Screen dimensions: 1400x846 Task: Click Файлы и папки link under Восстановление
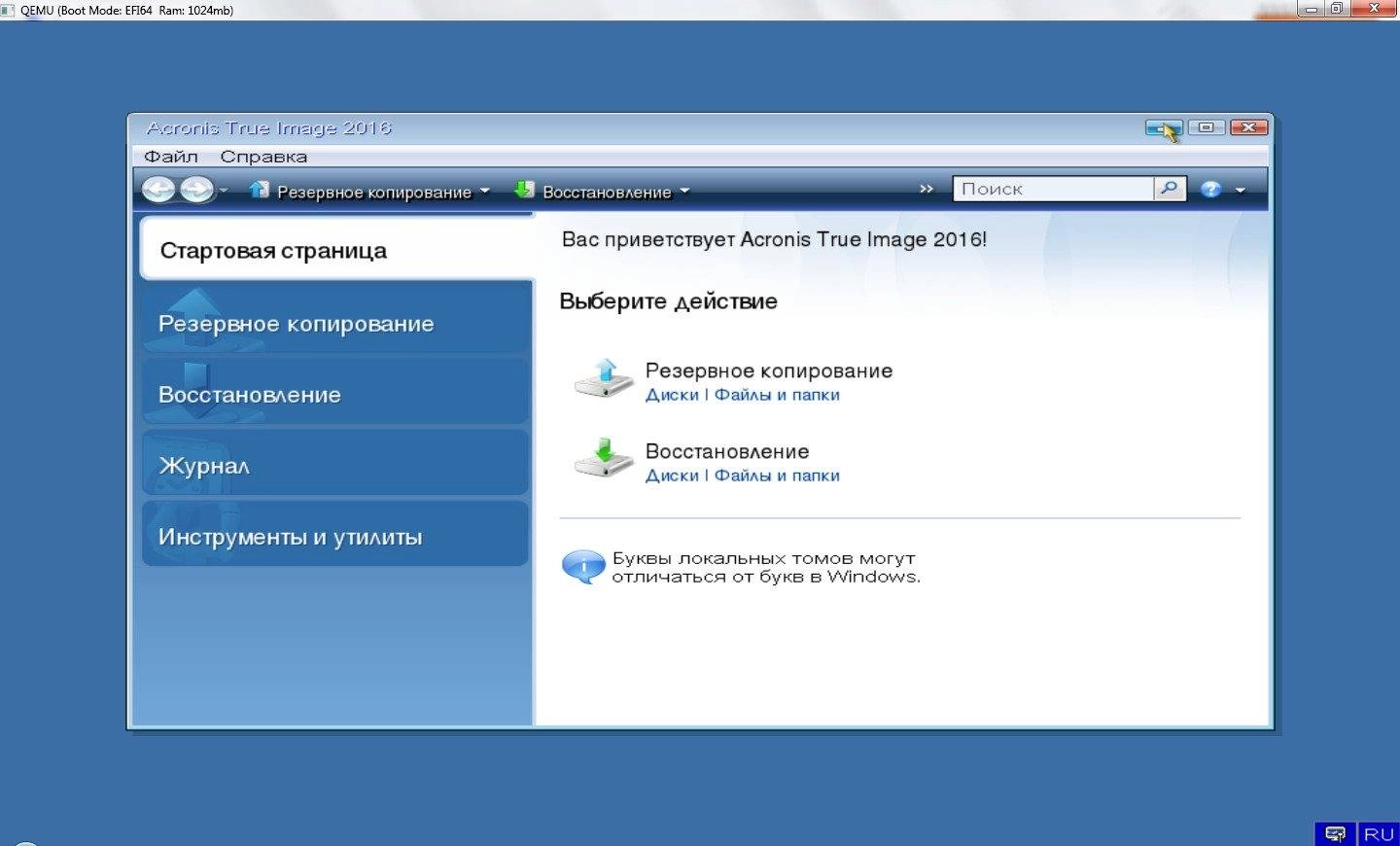point(777,476)
